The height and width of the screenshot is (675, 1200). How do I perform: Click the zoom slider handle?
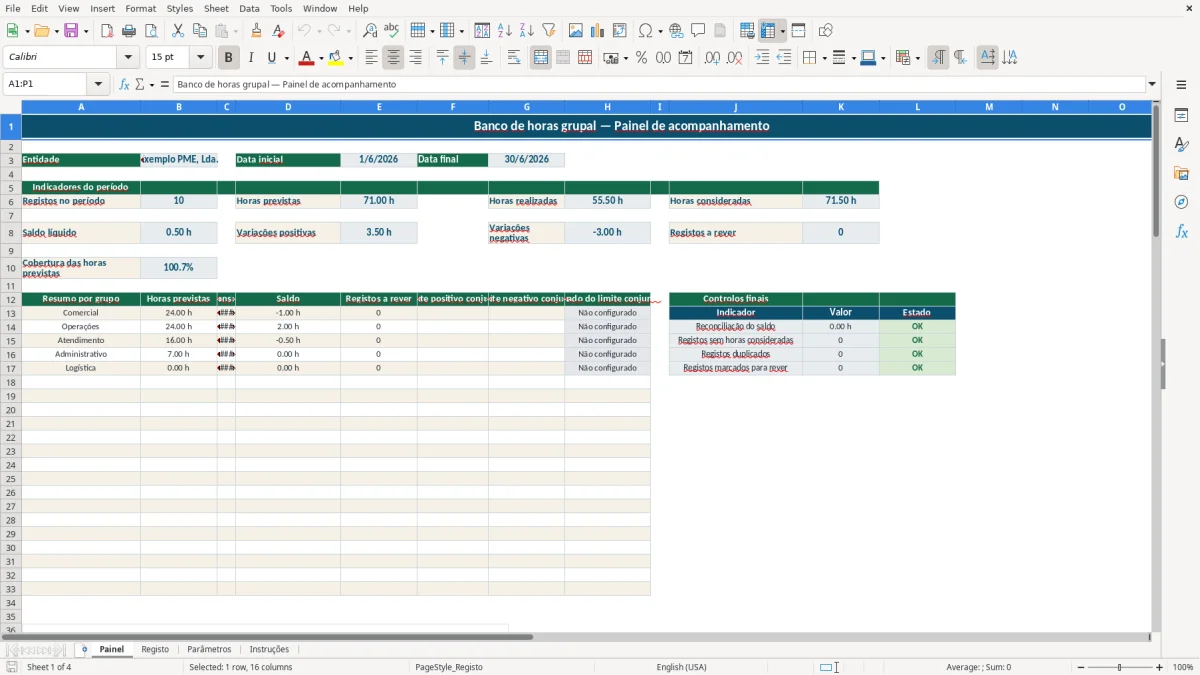coord(1120,667)
